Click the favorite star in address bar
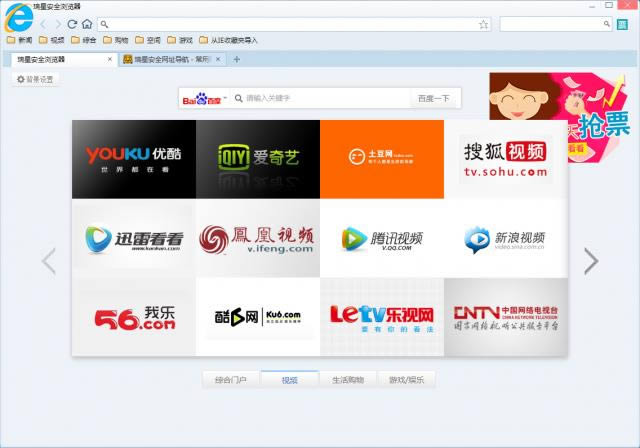 [483, 24]
